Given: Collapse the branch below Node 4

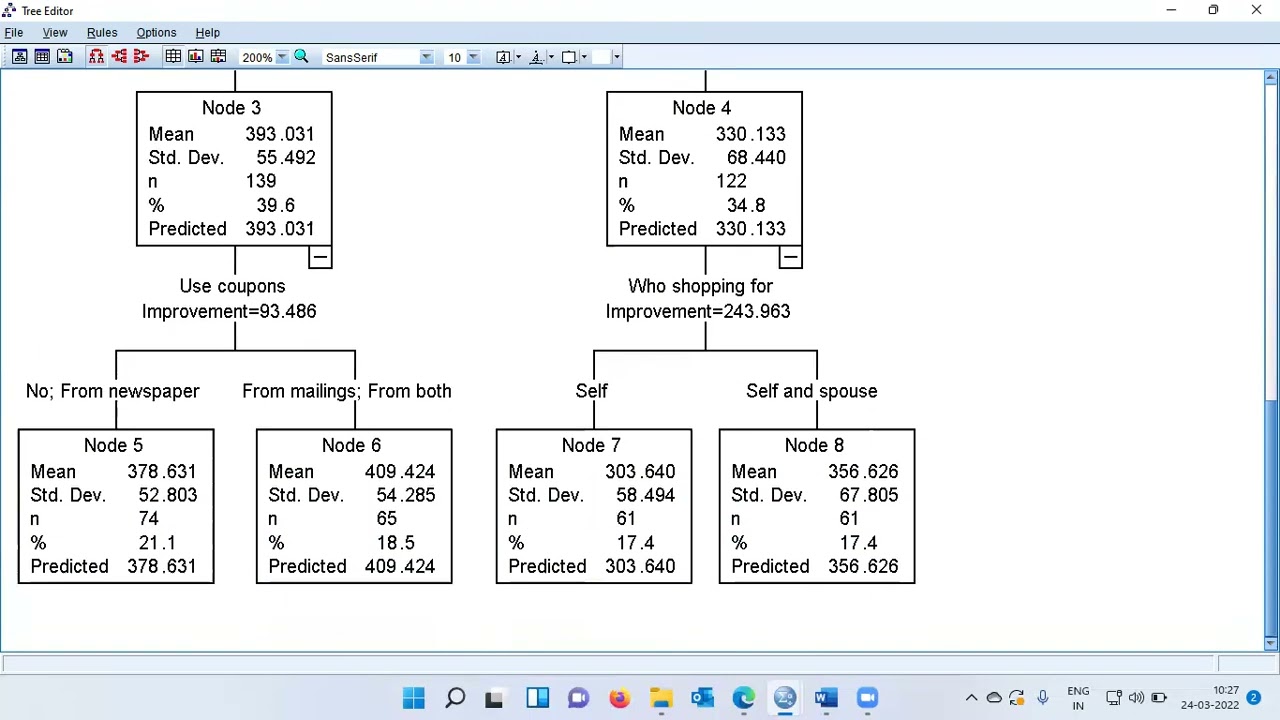Looking at the screenshot, I should coord(790,257).
